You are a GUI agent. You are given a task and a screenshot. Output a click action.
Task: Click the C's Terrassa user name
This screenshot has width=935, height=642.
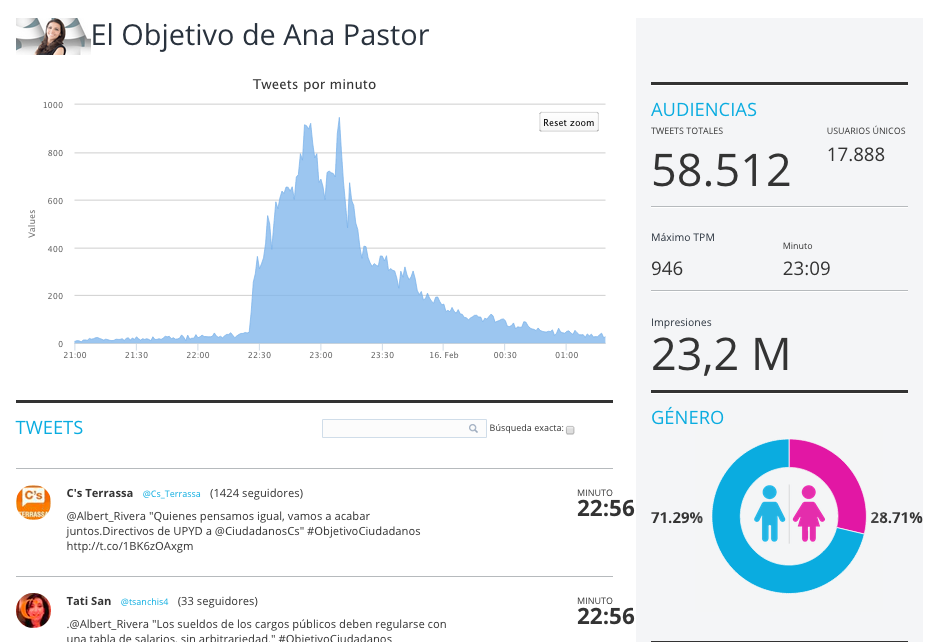[x=100, y=493]
